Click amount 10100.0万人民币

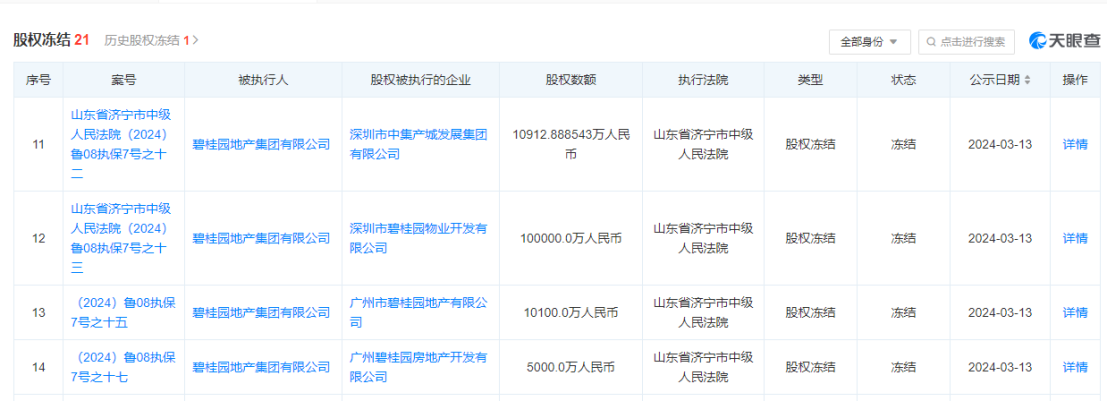[x=571, y=312]
